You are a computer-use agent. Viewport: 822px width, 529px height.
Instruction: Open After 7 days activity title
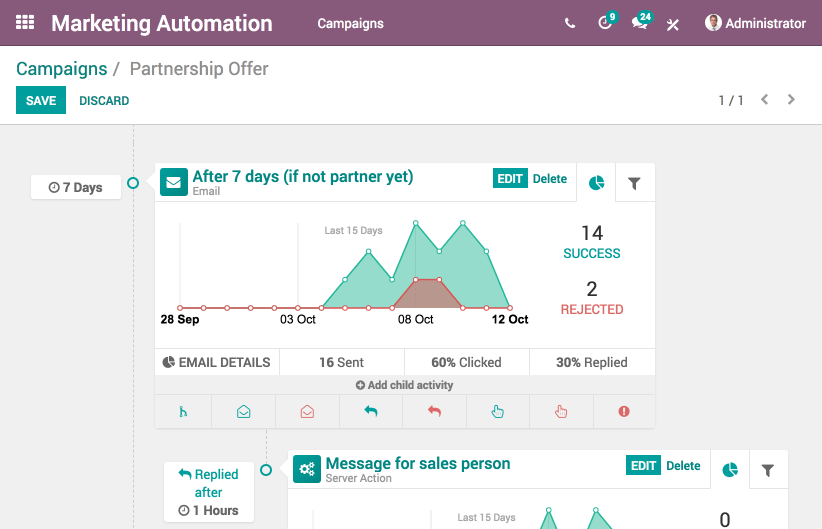coord(302,177)
